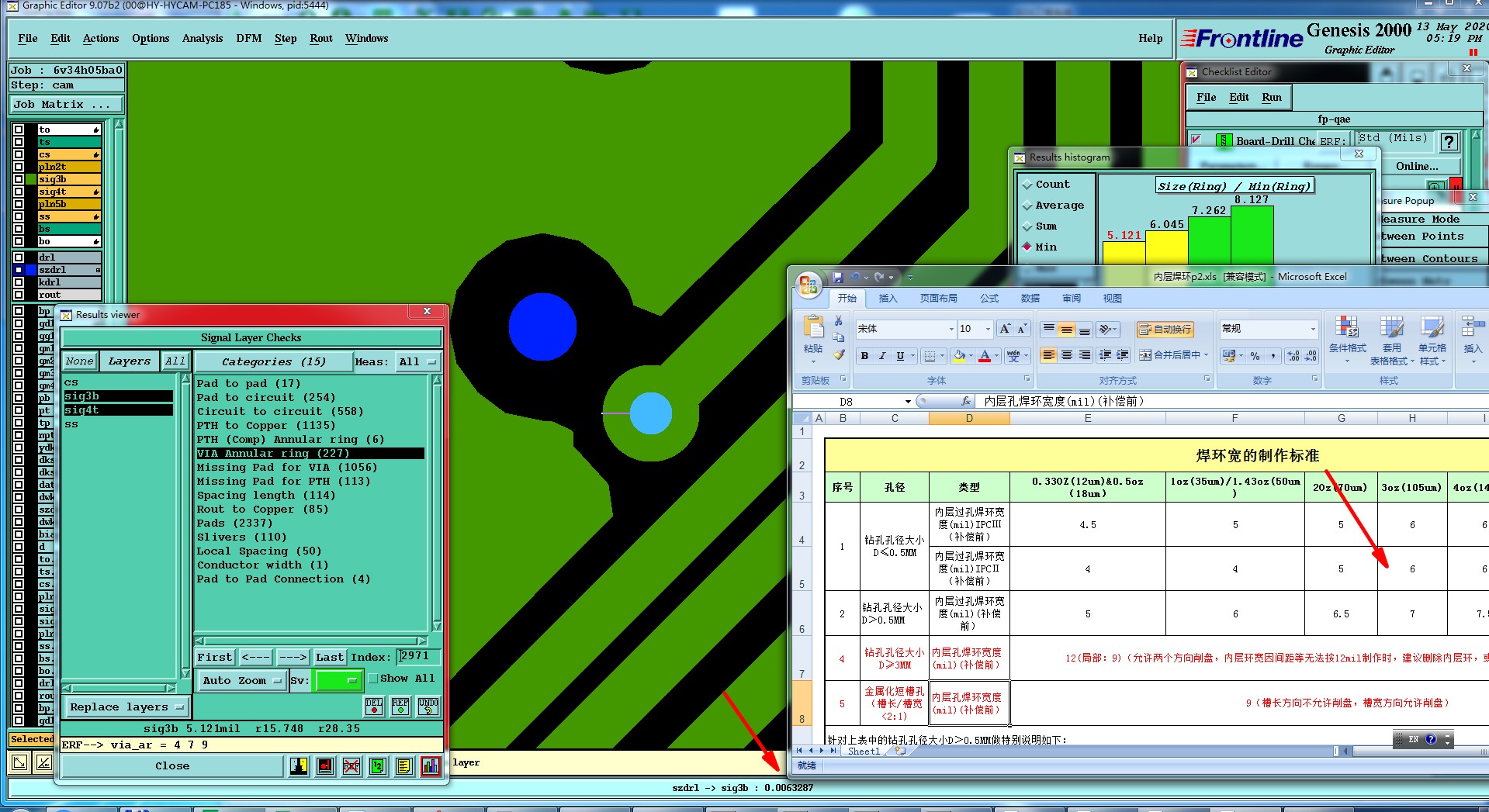
Task: Open the Analysis menu in Graphic Editor
Action: pos(203,39)
